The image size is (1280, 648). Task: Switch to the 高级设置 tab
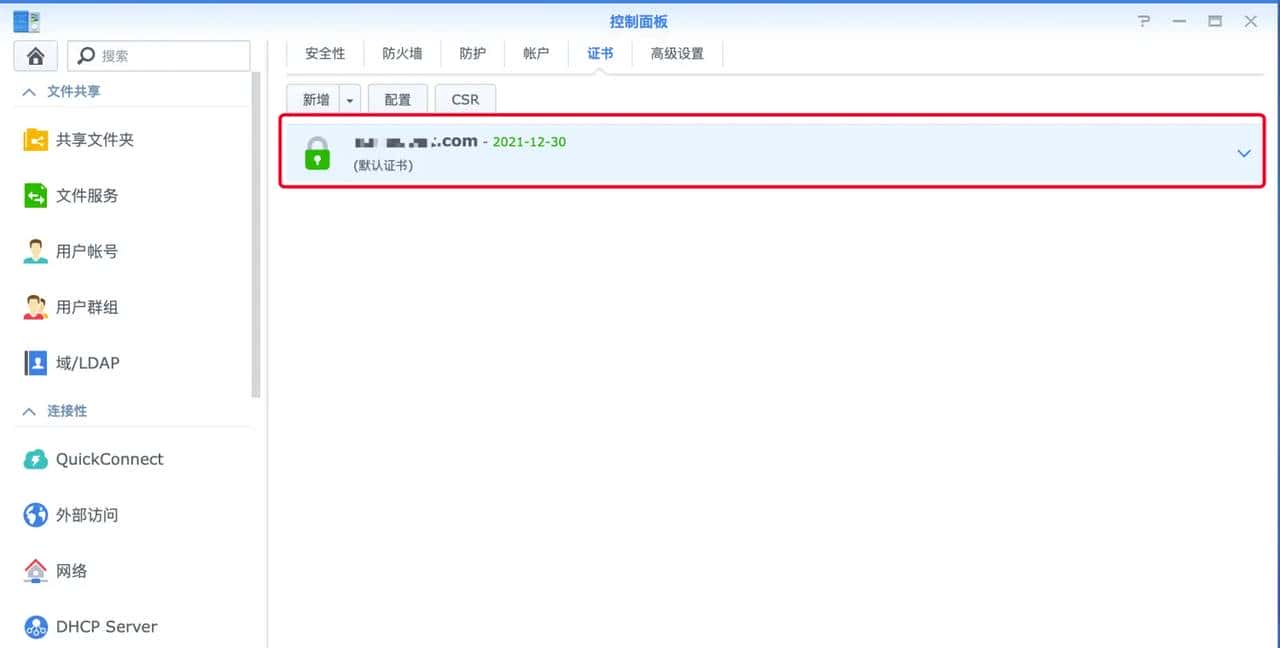(678, 53)
